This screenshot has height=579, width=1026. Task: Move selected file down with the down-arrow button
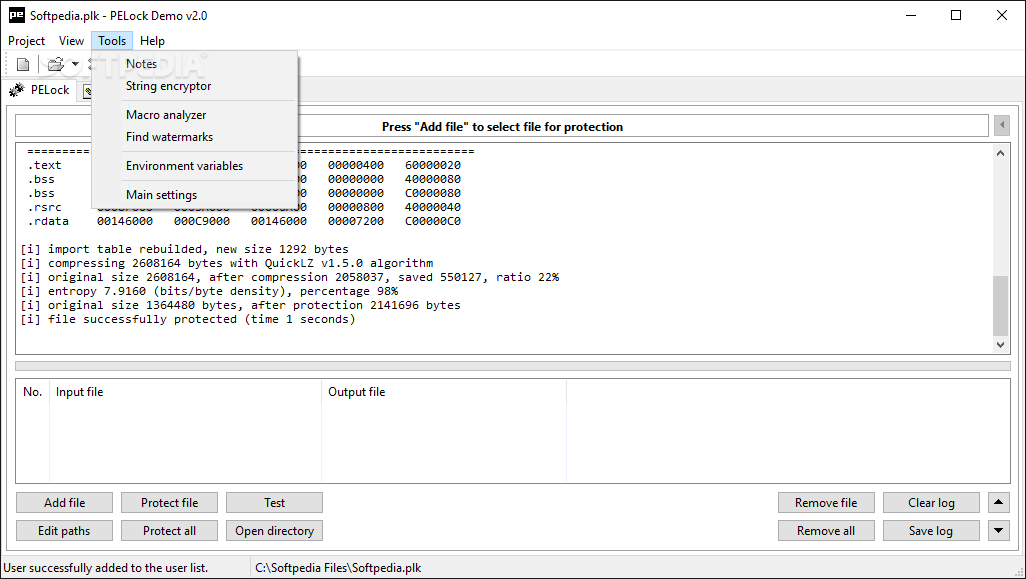click(x=999, y=531)
